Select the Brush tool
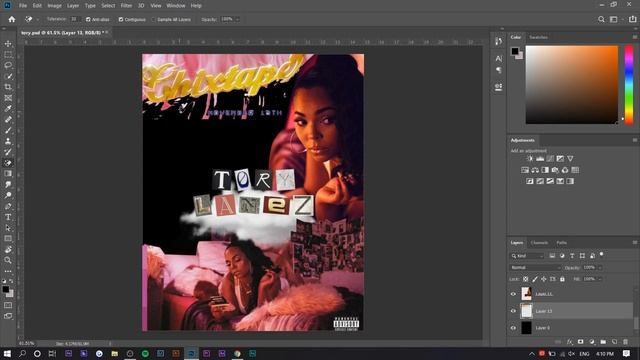Viewport: 640px width, 360px height. [8, 130]
